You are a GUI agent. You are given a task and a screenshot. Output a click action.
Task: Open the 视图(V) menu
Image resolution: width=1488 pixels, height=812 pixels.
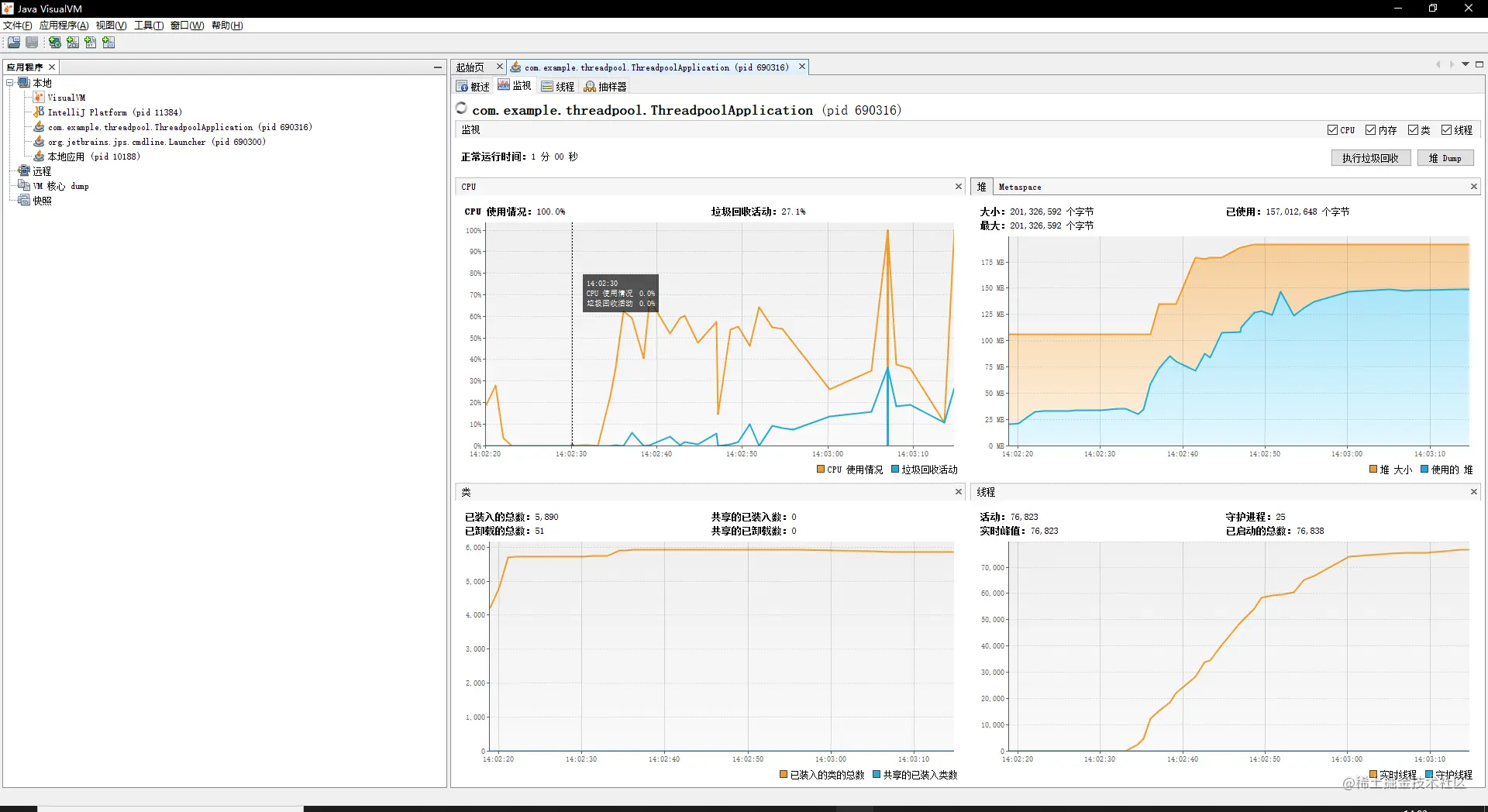(111, 26)
